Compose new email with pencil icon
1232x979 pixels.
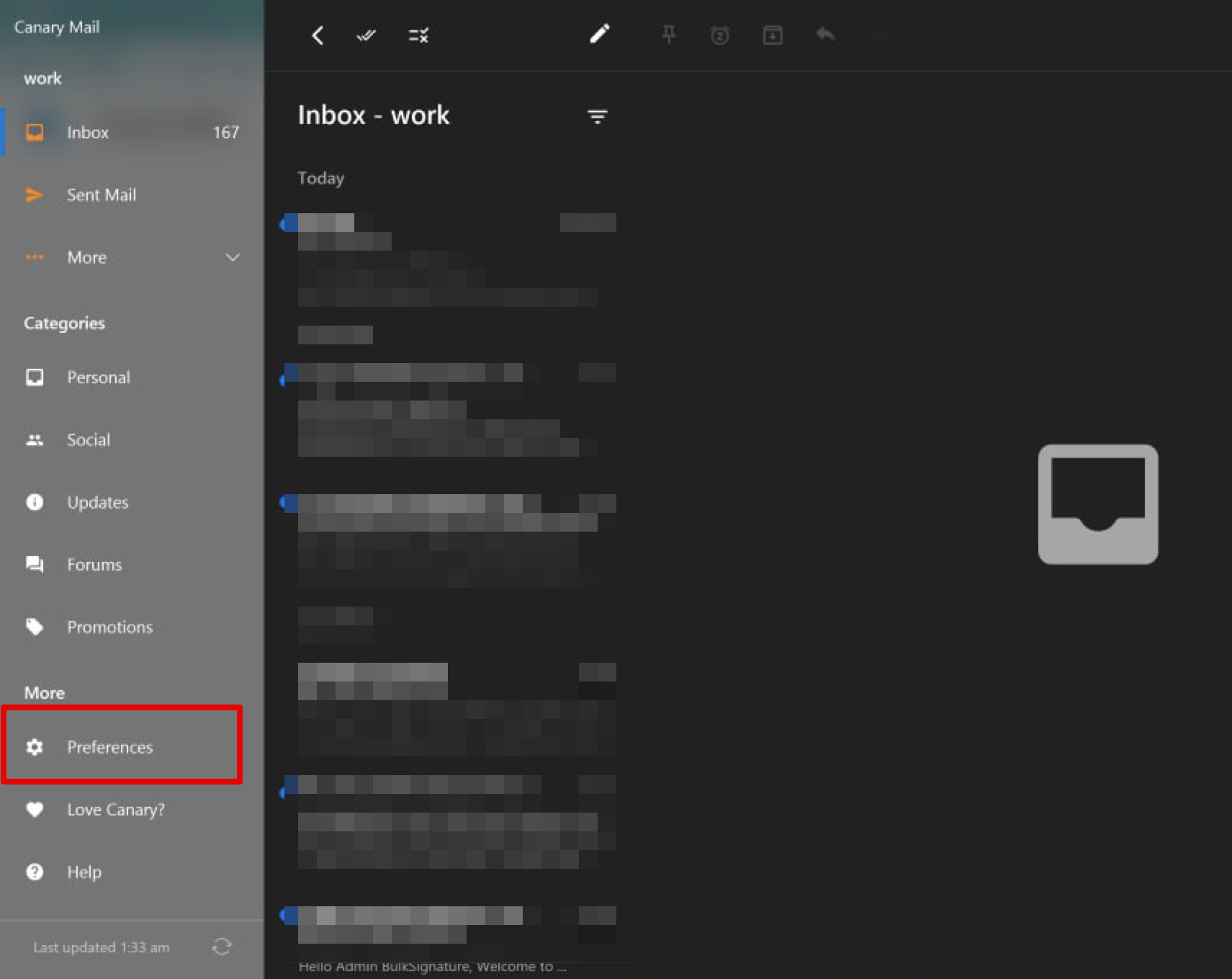(600, 34)
